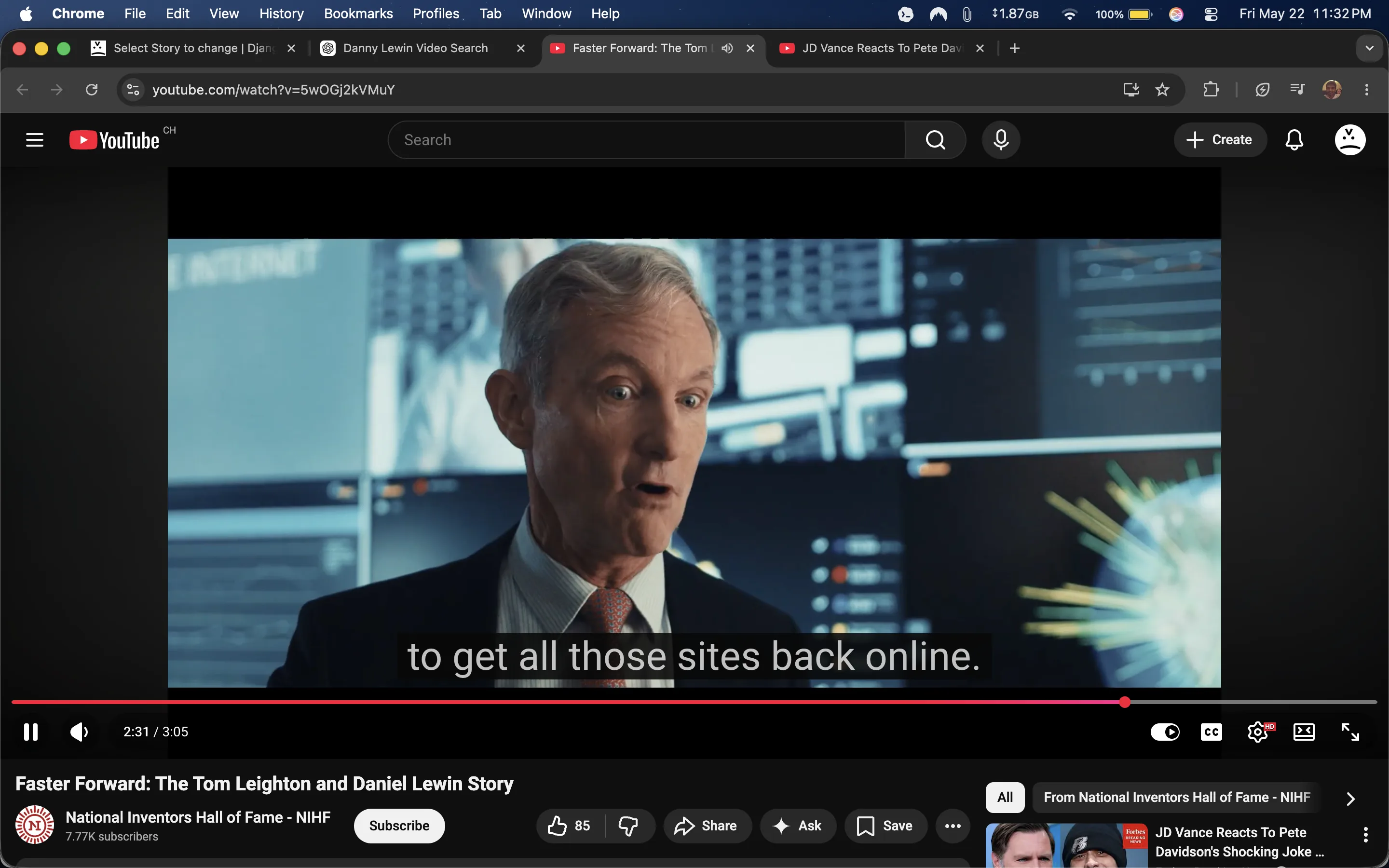Image resolution: width=1389 pixels, height=868 pixels.
Task: Pause the video
Action: pos(31,732)
